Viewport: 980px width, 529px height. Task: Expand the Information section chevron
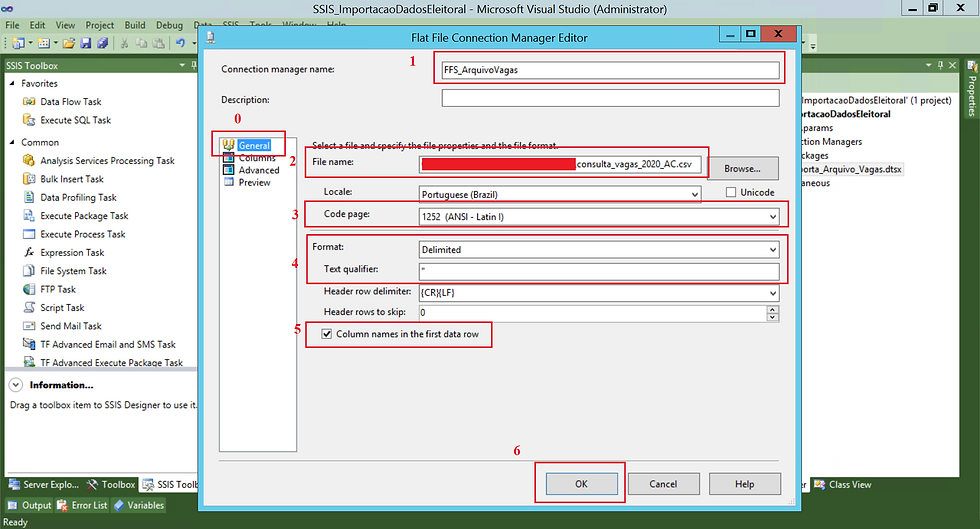pos(16,385)
